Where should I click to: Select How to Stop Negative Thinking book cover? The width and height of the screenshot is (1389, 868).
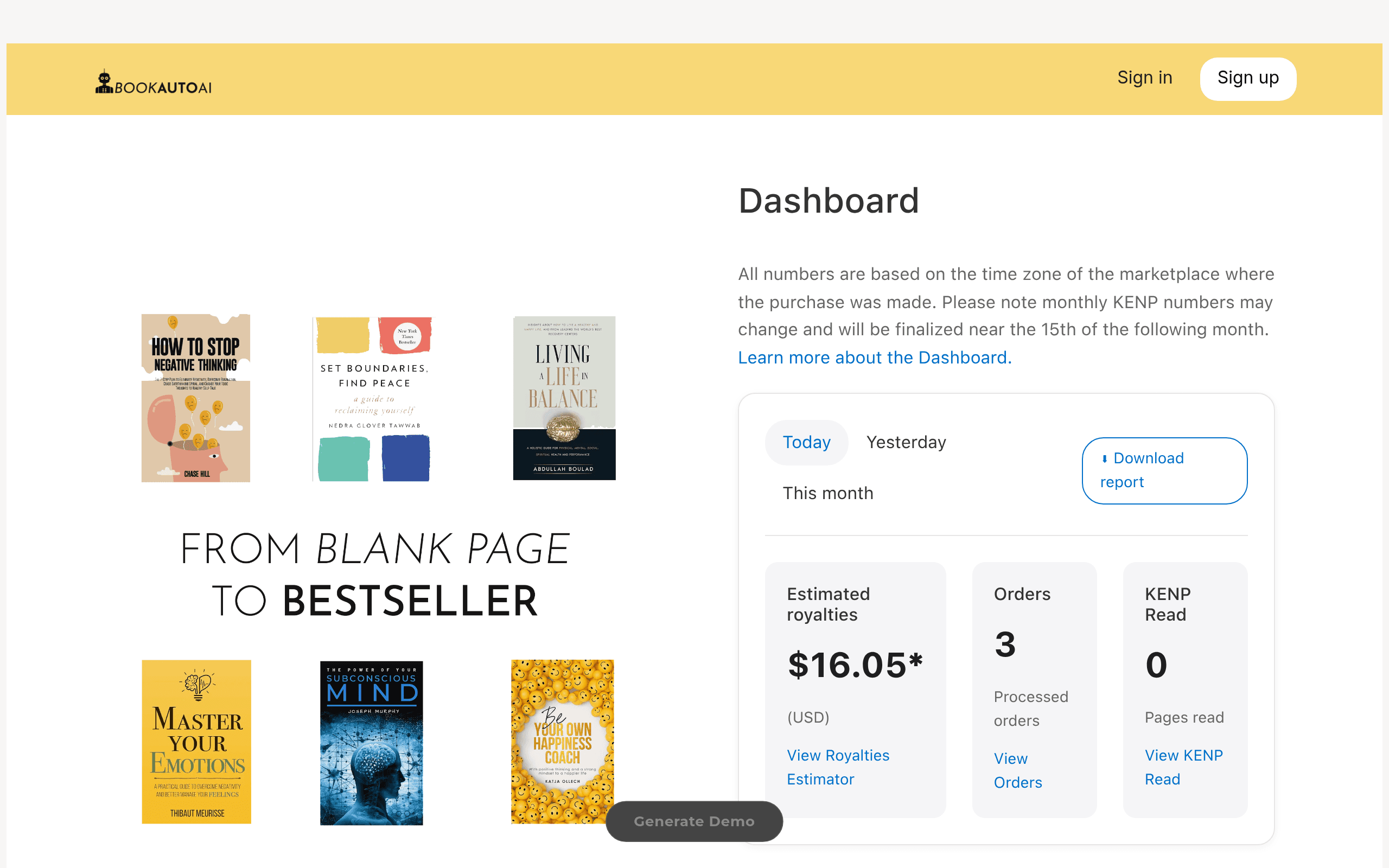pyautogui.click(x=196, y=398)
